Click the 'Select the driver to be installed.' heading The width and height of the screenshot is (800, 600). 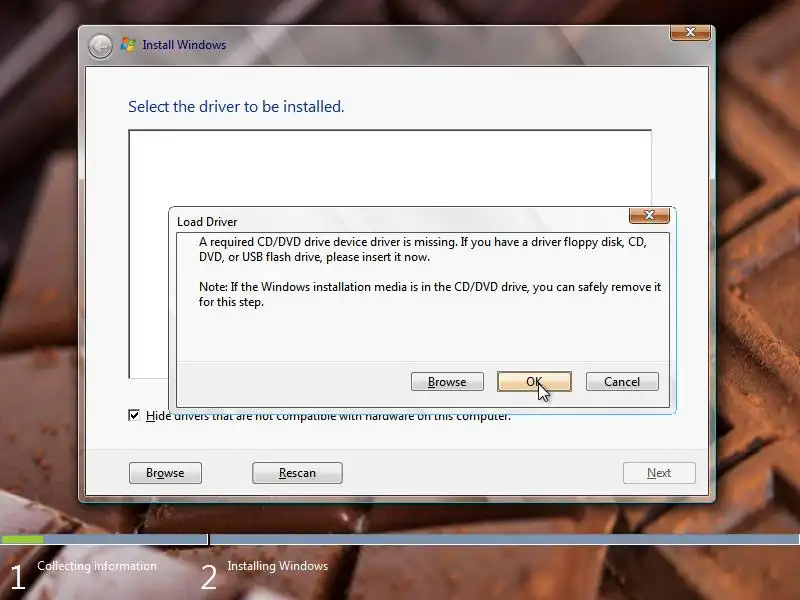(236, 107)
